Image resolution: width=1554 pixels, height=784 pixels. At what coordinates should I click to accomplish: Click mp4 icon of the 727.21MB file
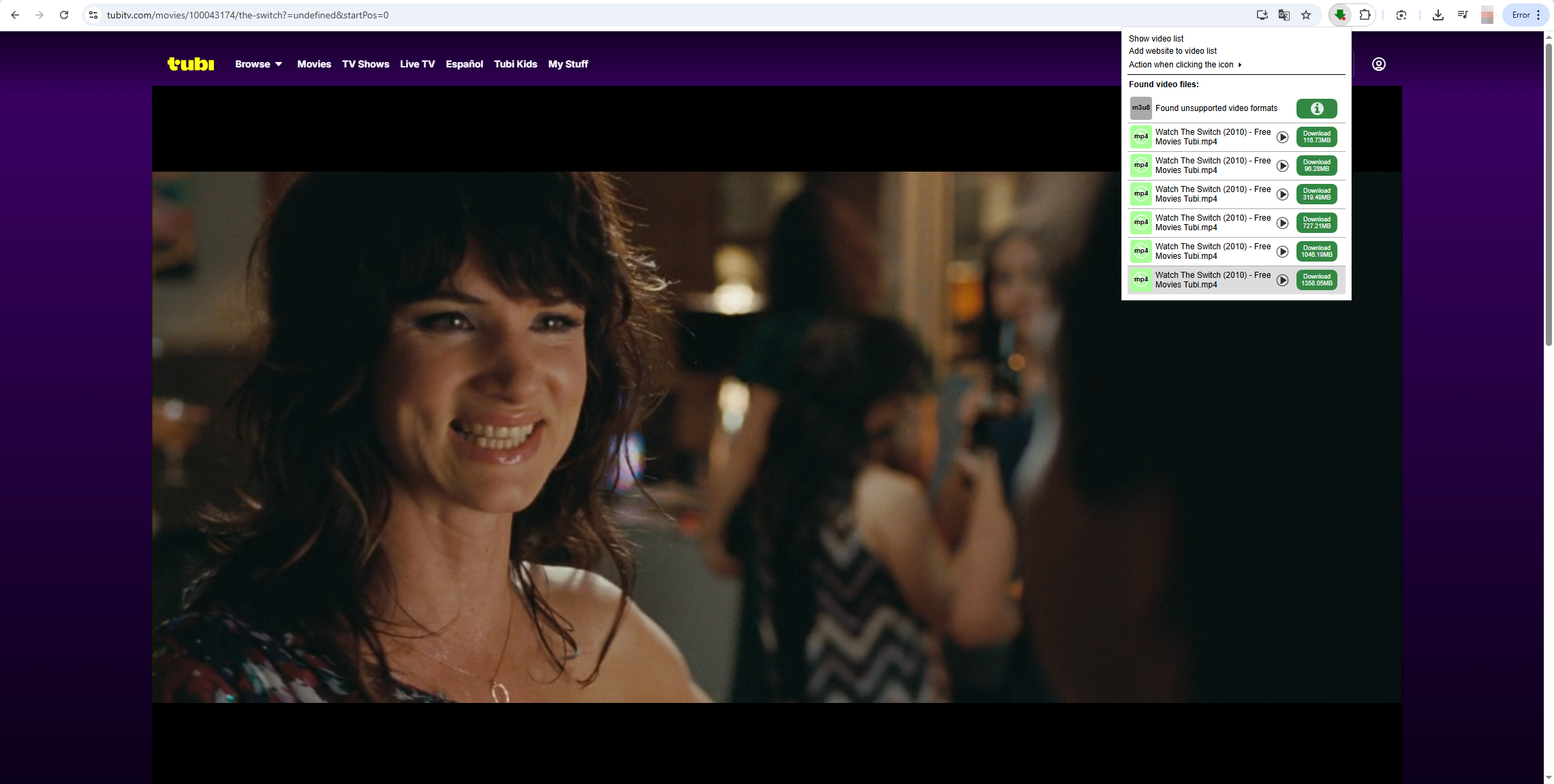(1141, 223)
